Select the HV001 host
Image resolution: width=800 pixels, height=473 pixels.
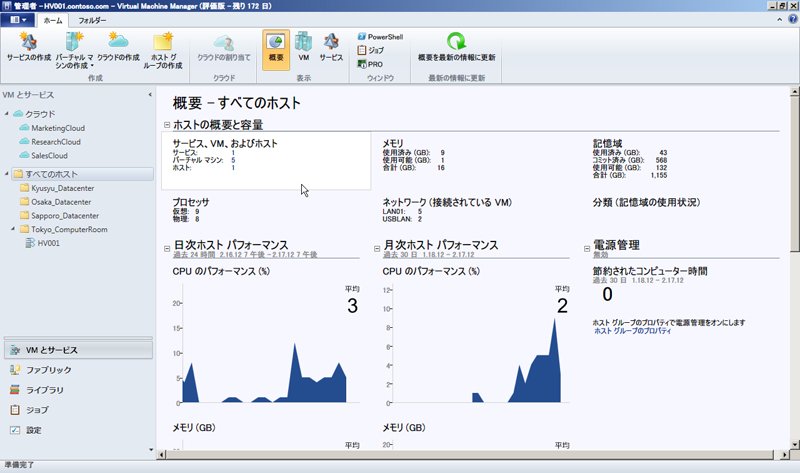coord(43,243)
